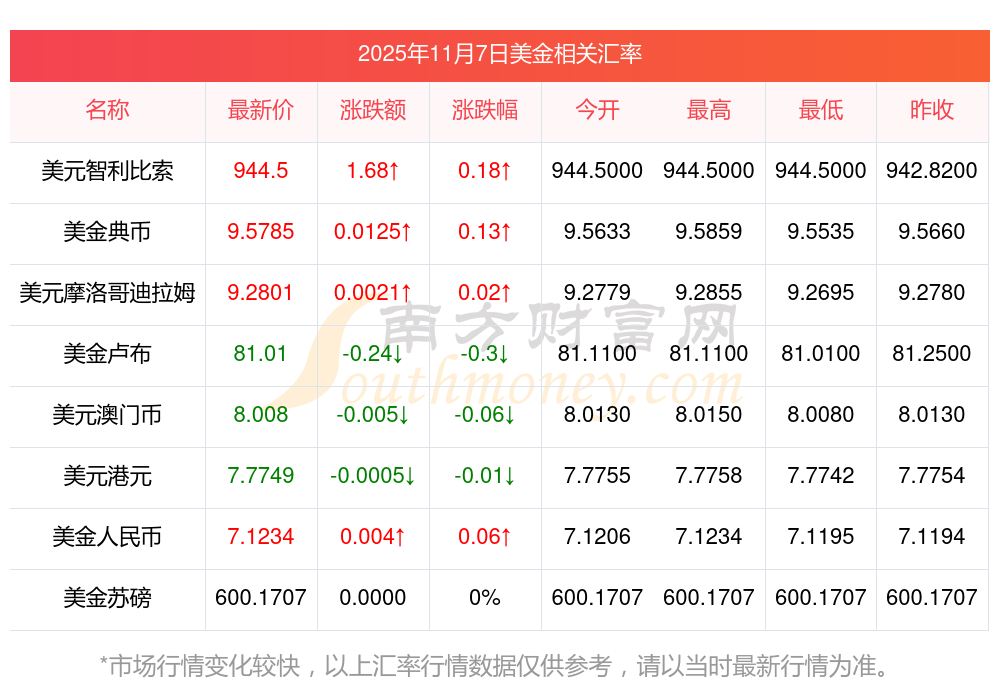Viewport: 1000px width, 697px height.
Task: Click latest price 7.1234 in red
Action: (260, 536)
